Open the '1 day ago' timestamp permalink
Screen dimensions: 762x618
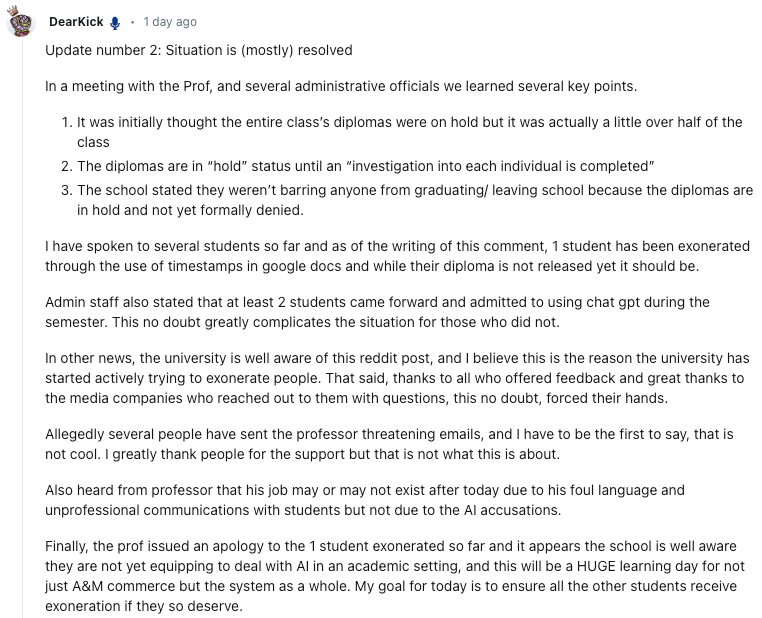click(x=170, y=22)
